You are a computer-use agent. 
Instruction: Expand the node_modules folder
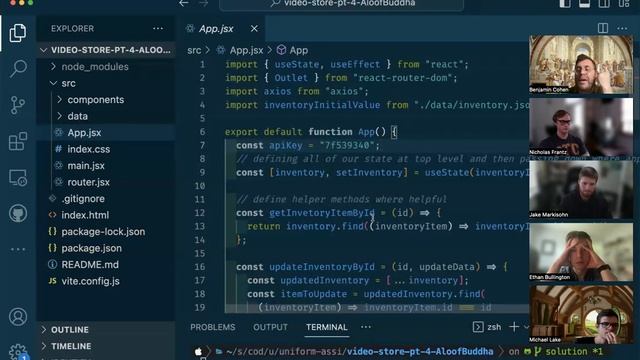pyautogui.click(x=106, y=67)
